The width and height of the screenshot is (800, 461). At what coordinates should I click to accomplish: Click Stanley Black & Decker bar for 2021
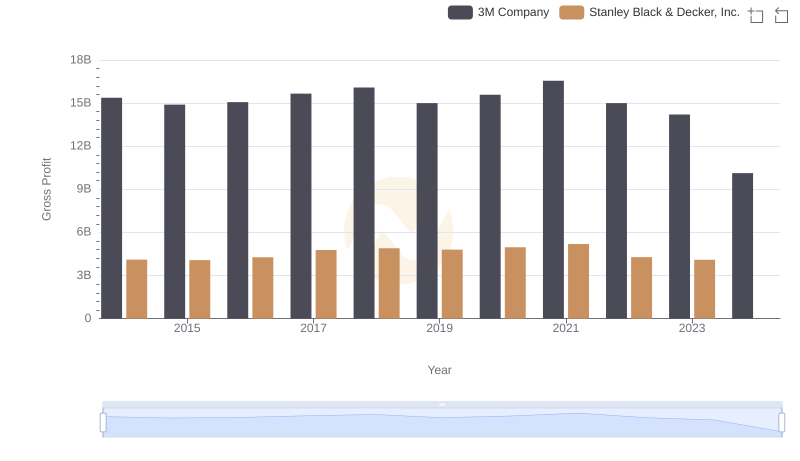click(579, 281)
